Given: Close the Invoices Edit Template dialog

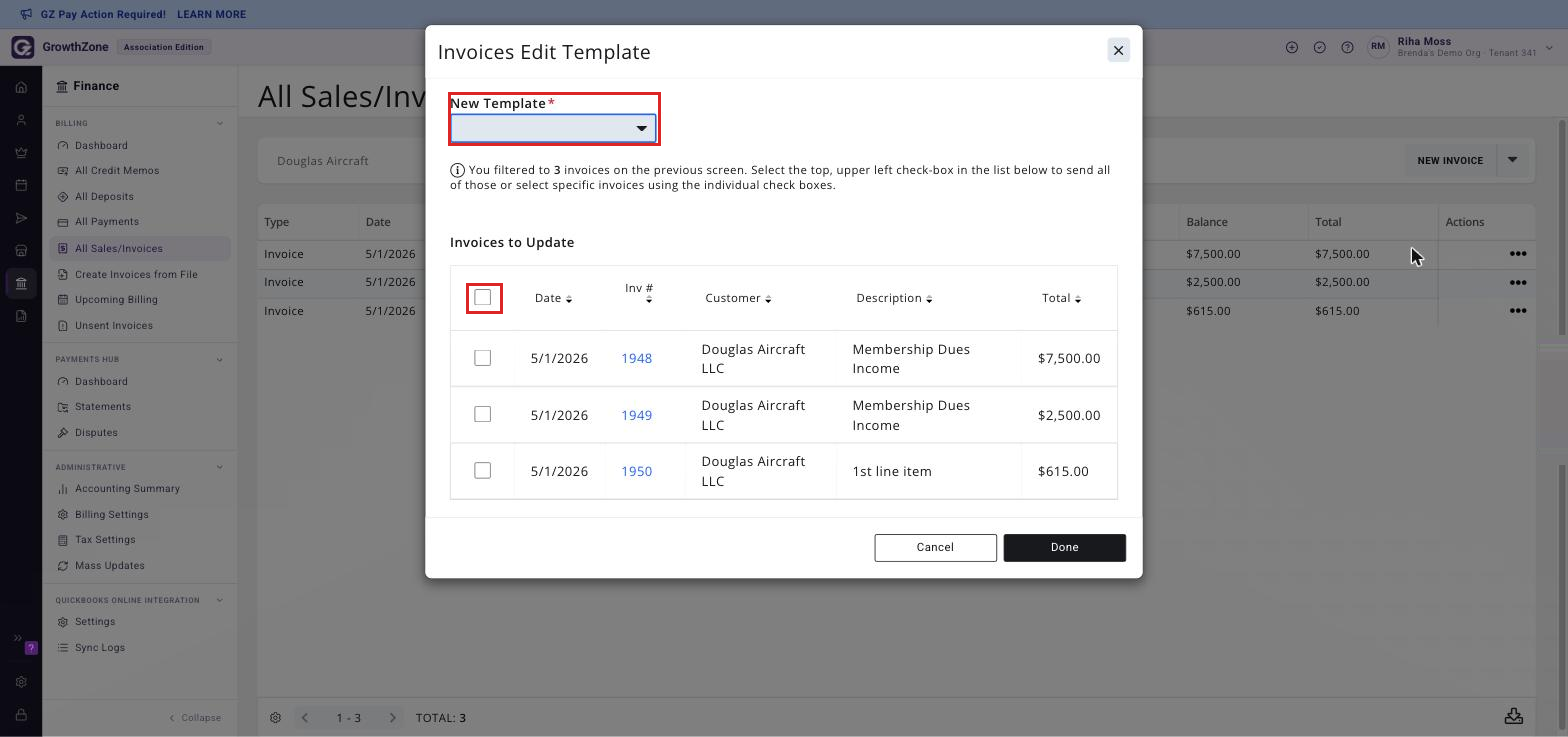Looking at the screenshot, I should (x=1118, y=50).
